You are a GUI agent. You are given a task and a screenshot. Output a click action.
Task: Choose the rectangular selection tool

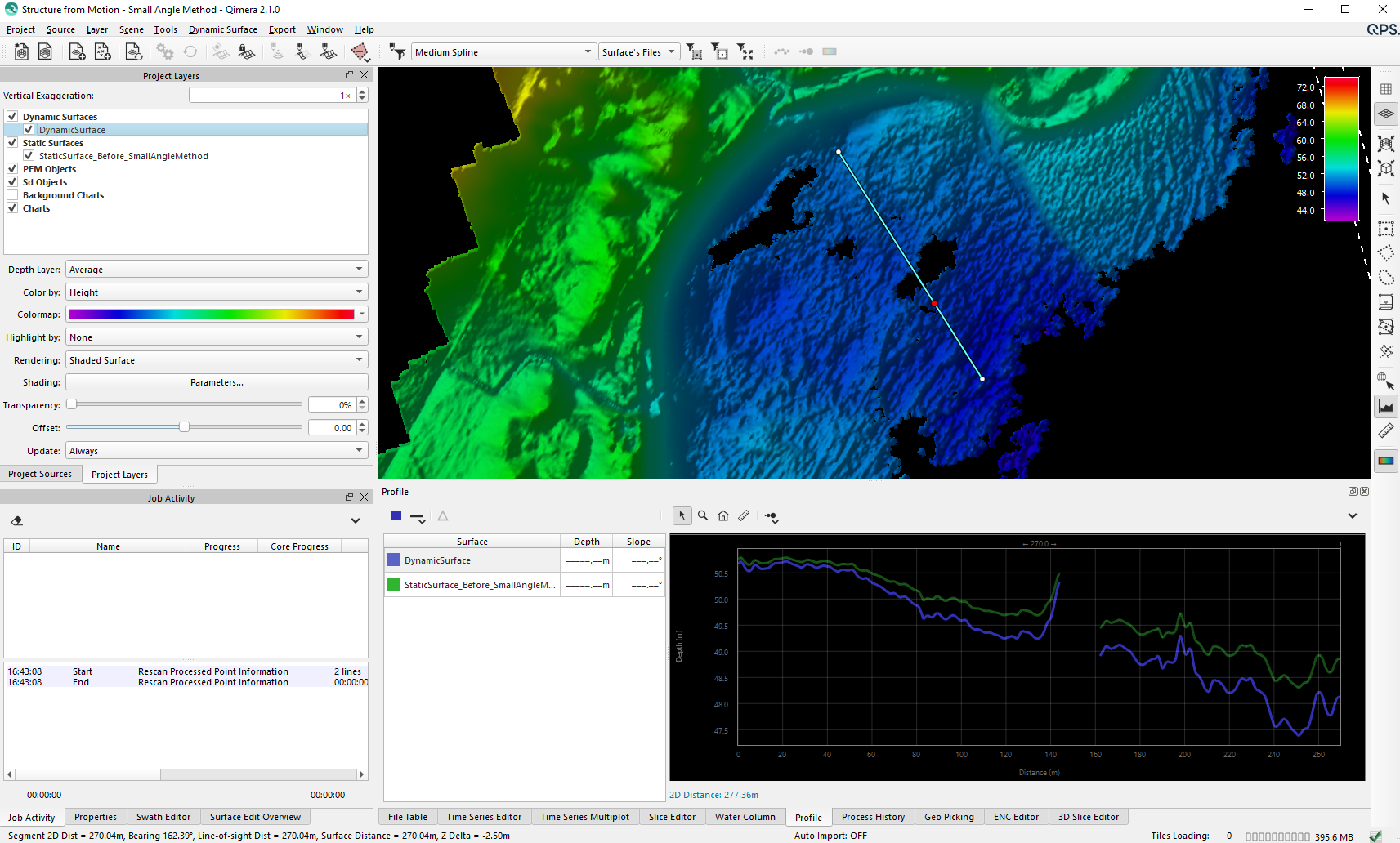click(x=1386, y=229)
